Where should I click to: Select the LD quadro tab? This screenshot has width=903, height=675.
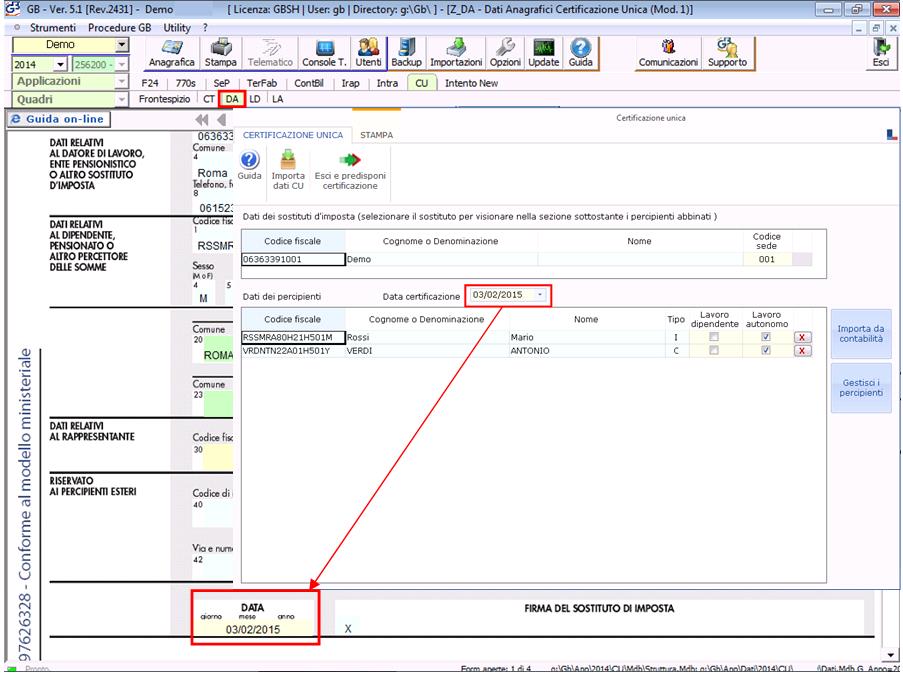pos(255,99)
